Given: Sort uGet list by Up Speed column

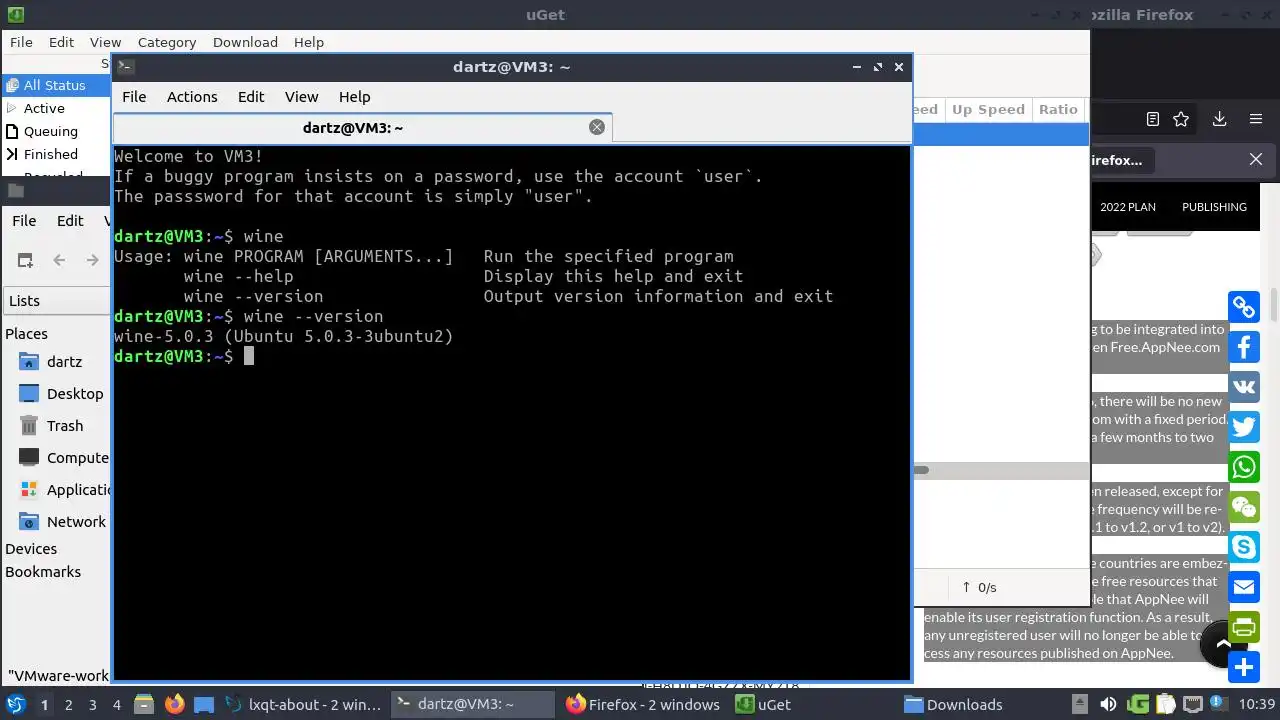Looking at the screenshot, I should (x=988, y=109).
